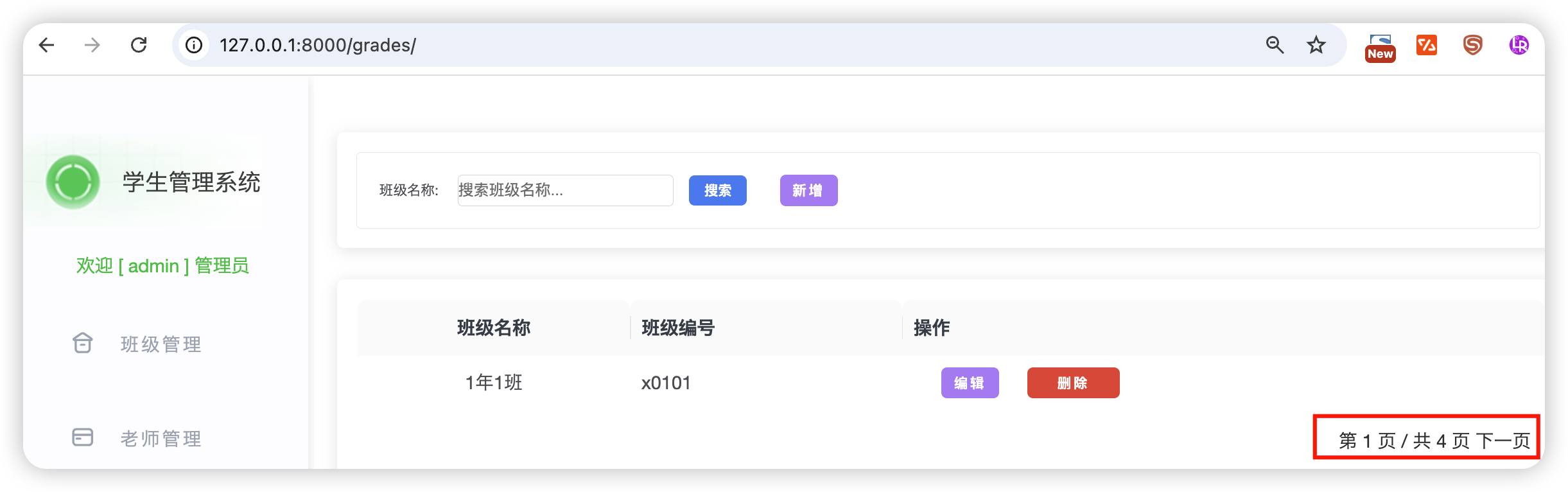Click the zoom magnifier icon in address bar
Viewport: 1568px width, 492px height.
click(1275, 45)
